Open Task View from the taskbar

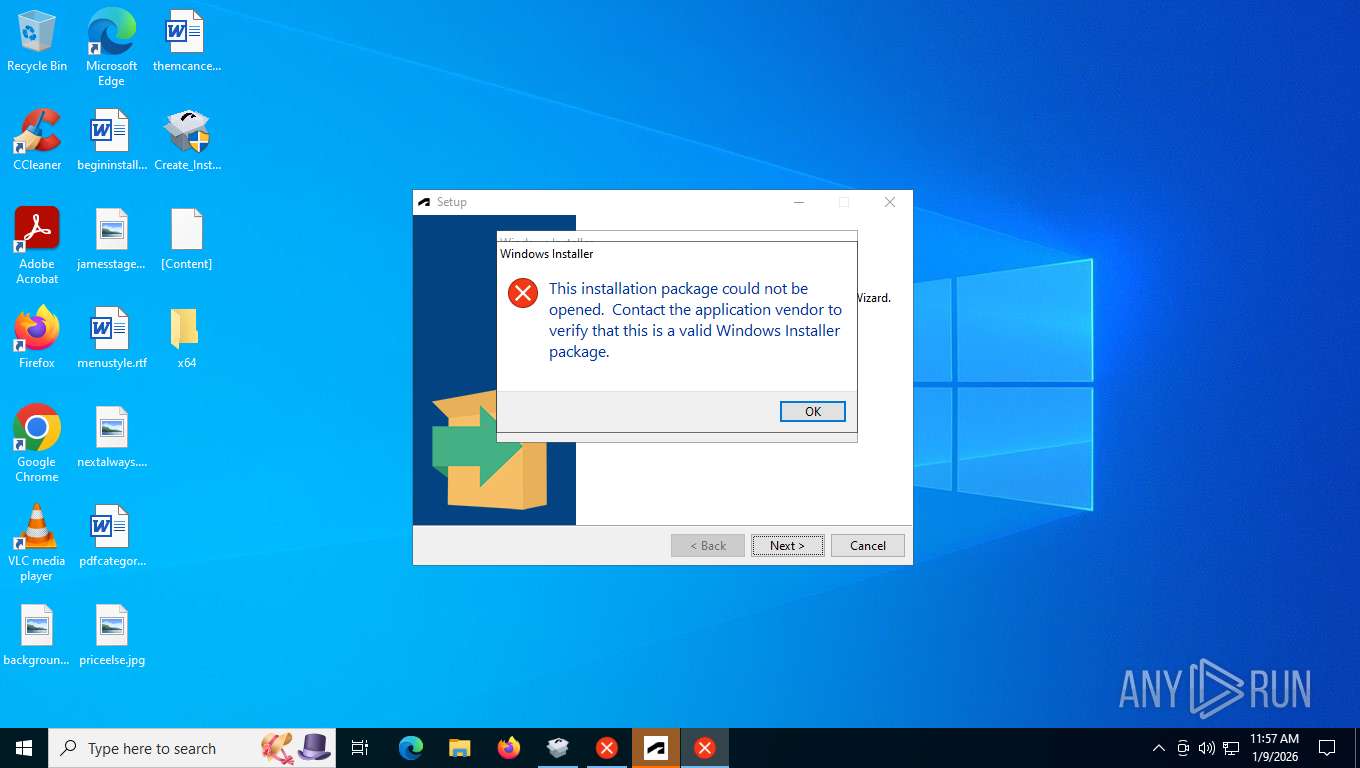[360, 748]
